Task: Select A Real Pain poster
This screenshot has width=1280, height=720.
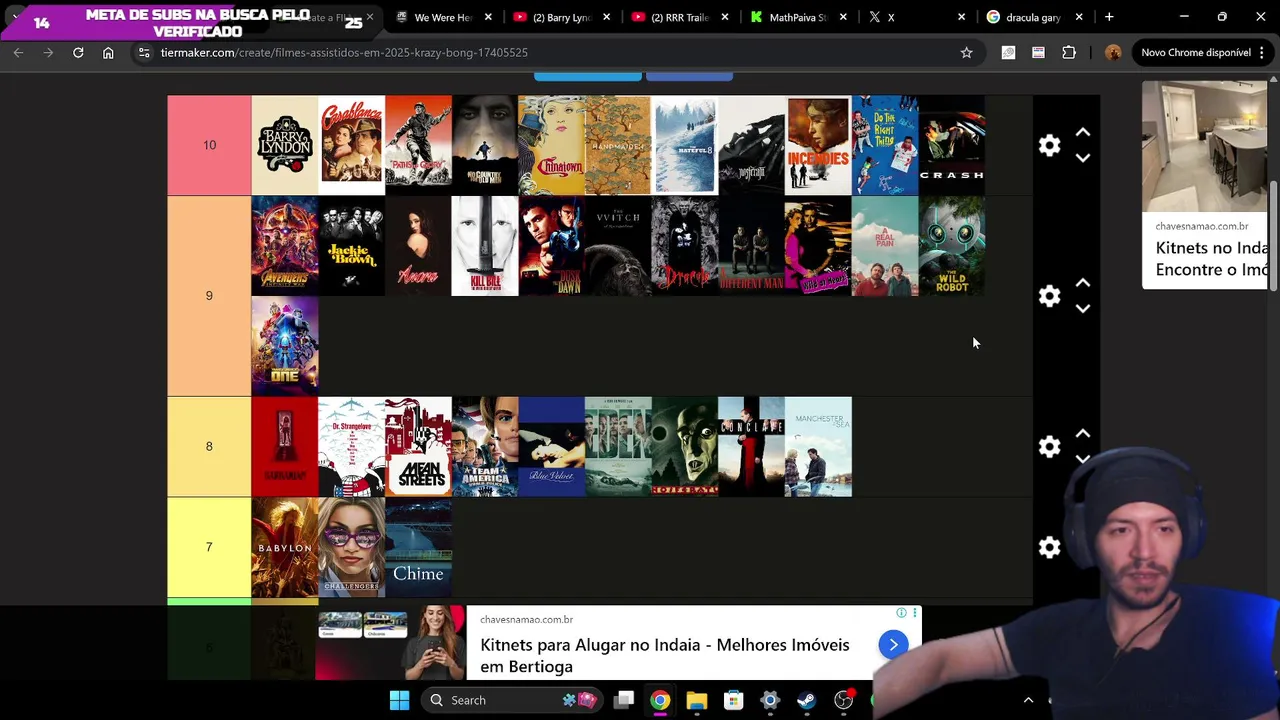Action: 885,246
